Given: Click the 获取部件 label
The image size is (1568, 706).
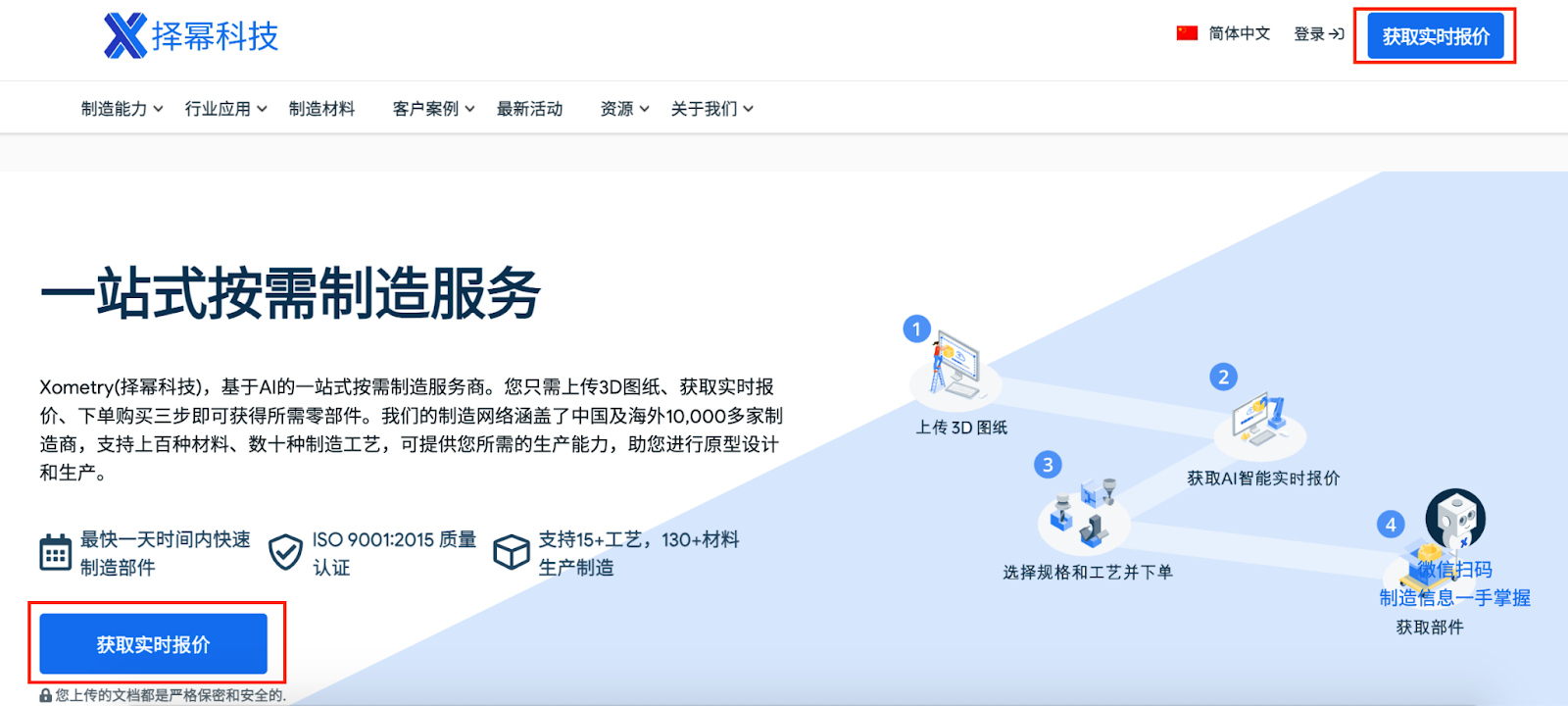Looking at the screenshot, I should pyautogui.click(x=1430, y=628).
